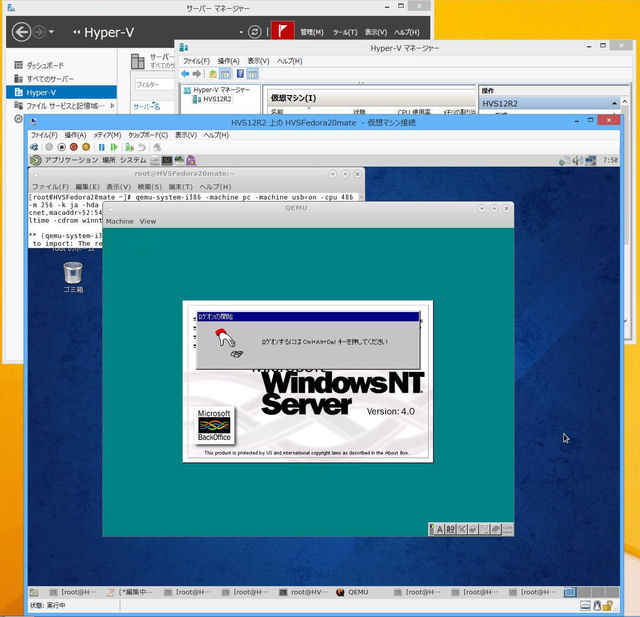Click the back arrow in Hyper-V Manager toolbar
Image resolution: width=640 pixels, height=617 pixels.
point(185,74)
